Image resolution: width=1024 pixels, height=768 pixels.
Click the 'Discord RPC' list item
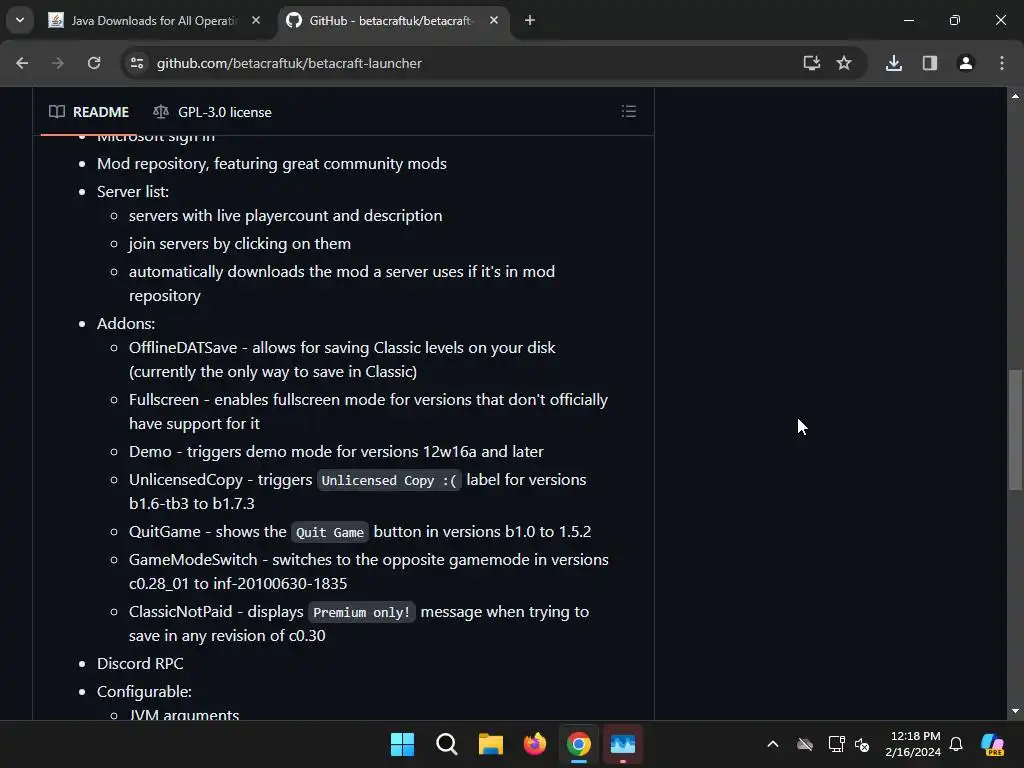tap(140, 664)
